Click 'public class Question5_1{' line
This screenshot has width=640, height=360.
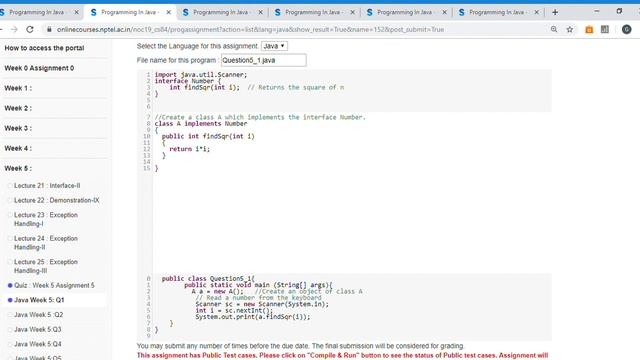pyautogui.click(x=208, y=278)
